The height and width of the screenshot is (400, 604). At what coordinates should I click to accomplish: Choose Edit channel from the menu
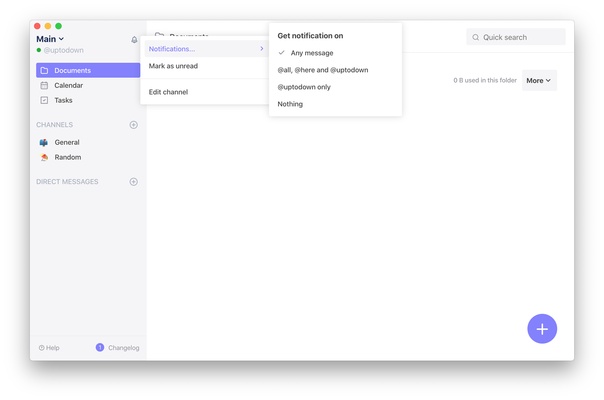pos(206,92)
